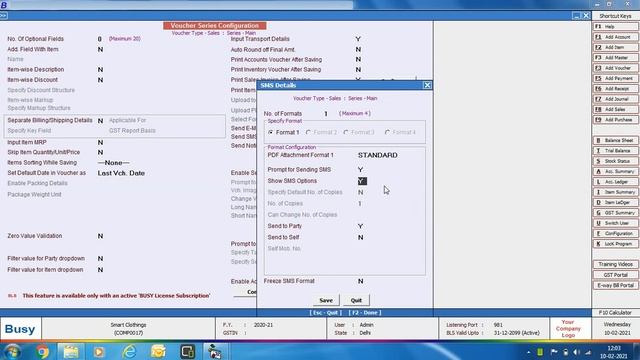Open the mail envelope taskbar icon
Image resolution: width=640 pixels, height=360 pixels.
coord(158,351)
